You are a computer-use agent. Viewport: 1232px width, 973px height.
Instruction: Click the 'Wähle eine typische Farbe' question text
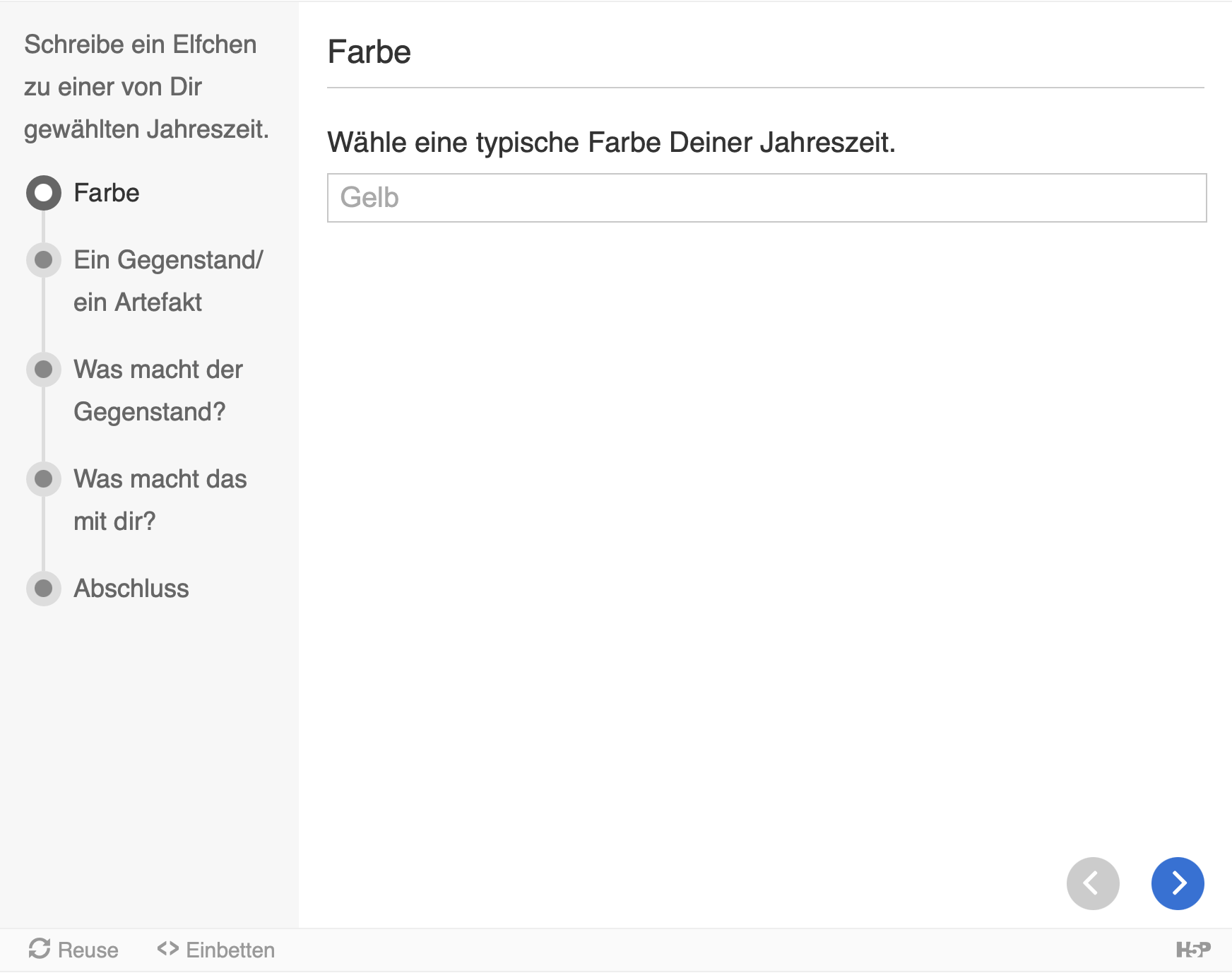pos(611,143)
